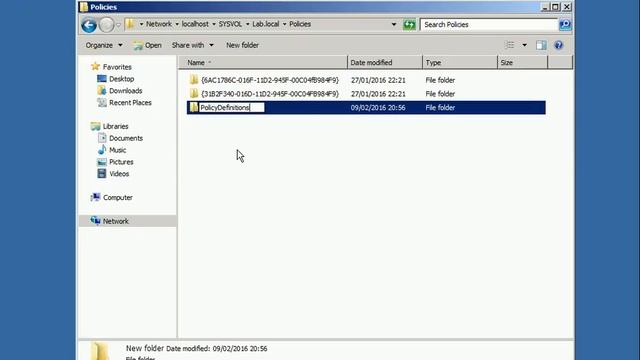This screenshot has height=360, width=640.
Task: Expand the arrow after Network in the path
Action: (177, 24)
